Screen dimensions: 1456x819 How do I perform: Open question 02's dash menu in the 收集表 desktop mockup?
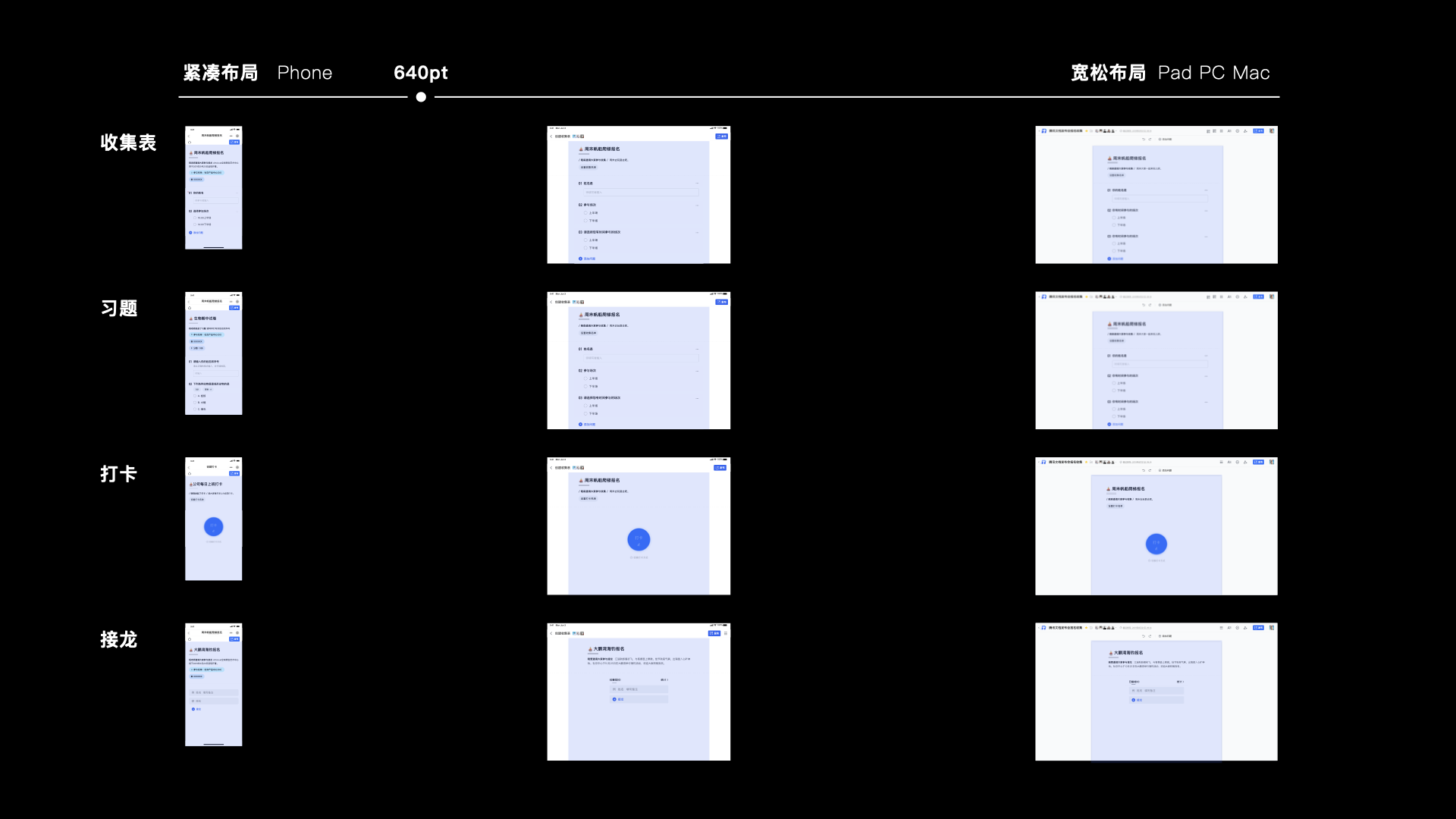pos(1206,210)
